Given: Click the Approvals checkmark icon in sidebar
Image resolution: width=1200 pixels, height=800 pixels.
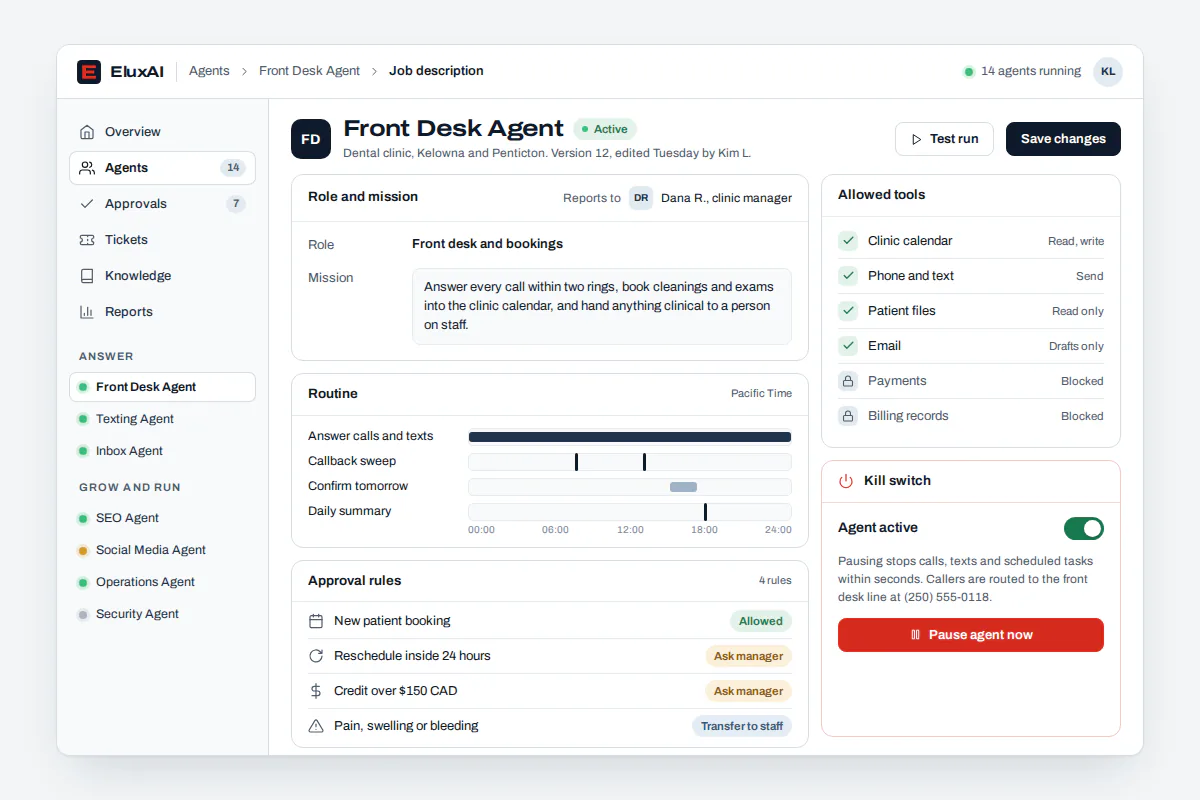Looking at the screenshot, I should pos(87,204).
